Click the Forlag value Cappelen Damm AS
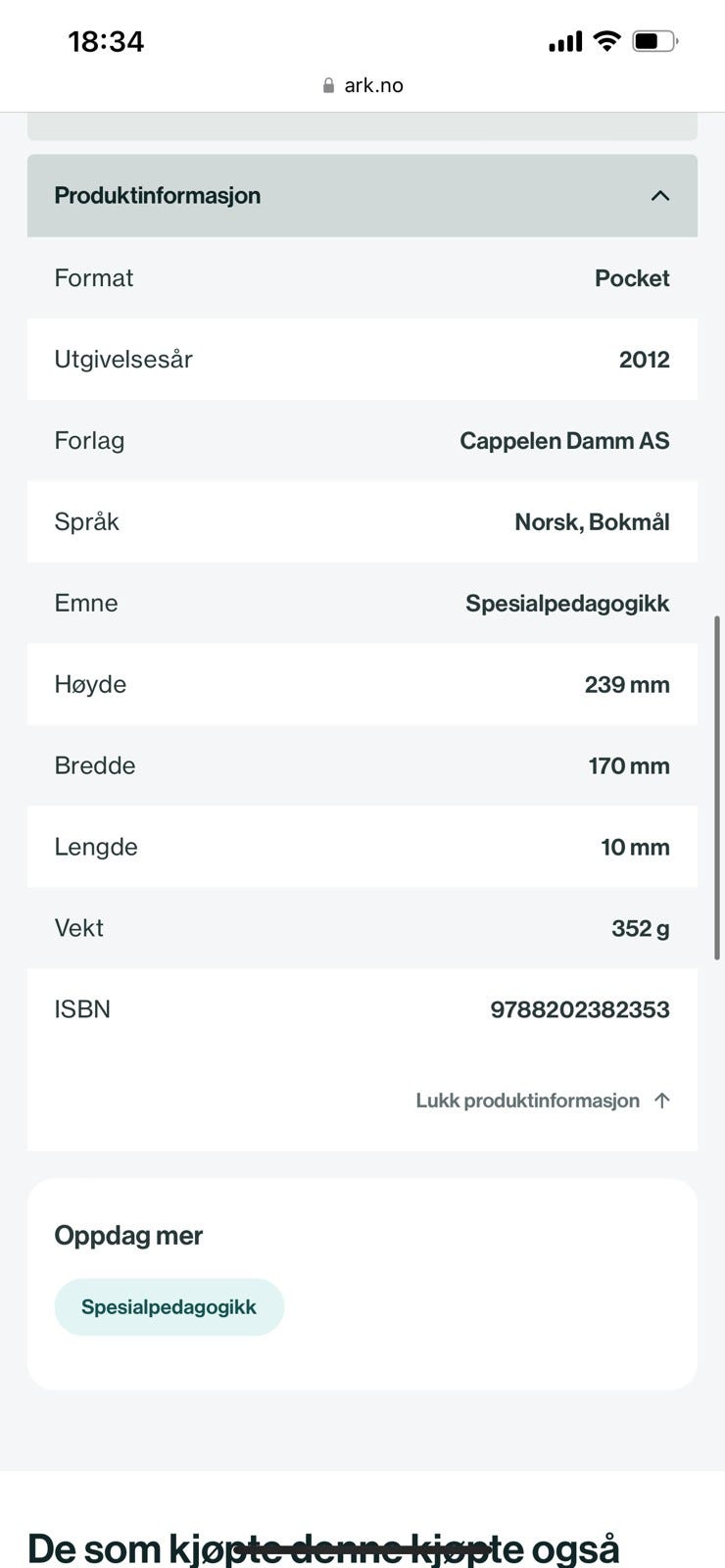 click(x=564, y=441)
